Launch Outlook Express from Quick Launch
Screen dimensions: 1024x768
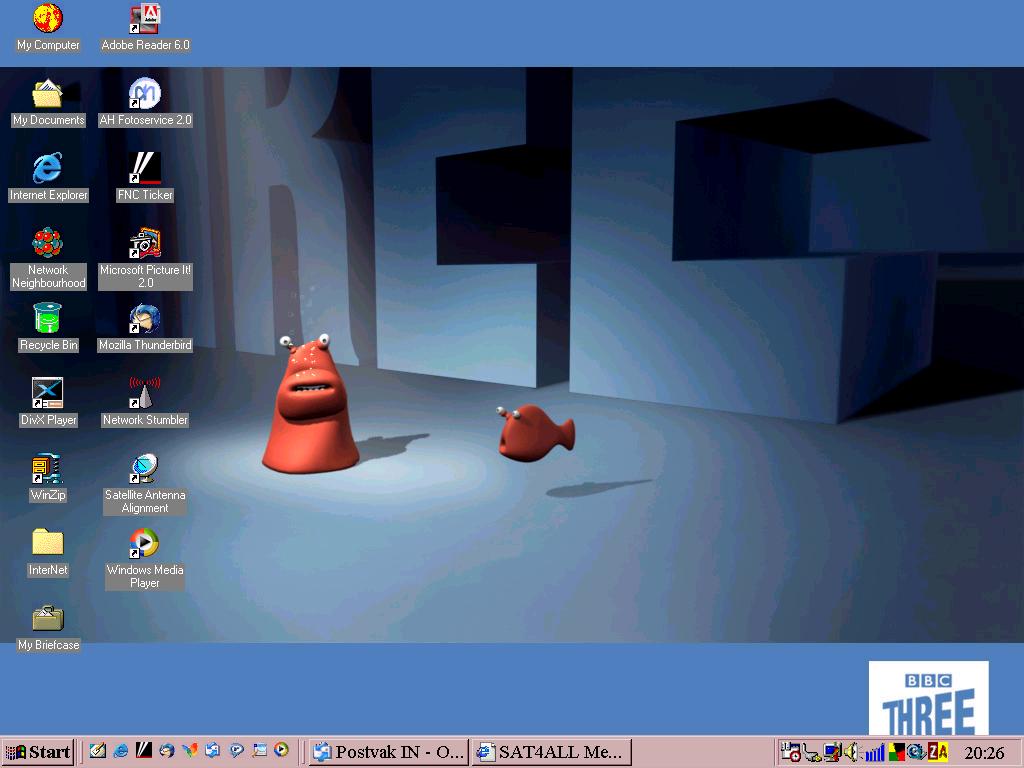[x=212, y=751]
